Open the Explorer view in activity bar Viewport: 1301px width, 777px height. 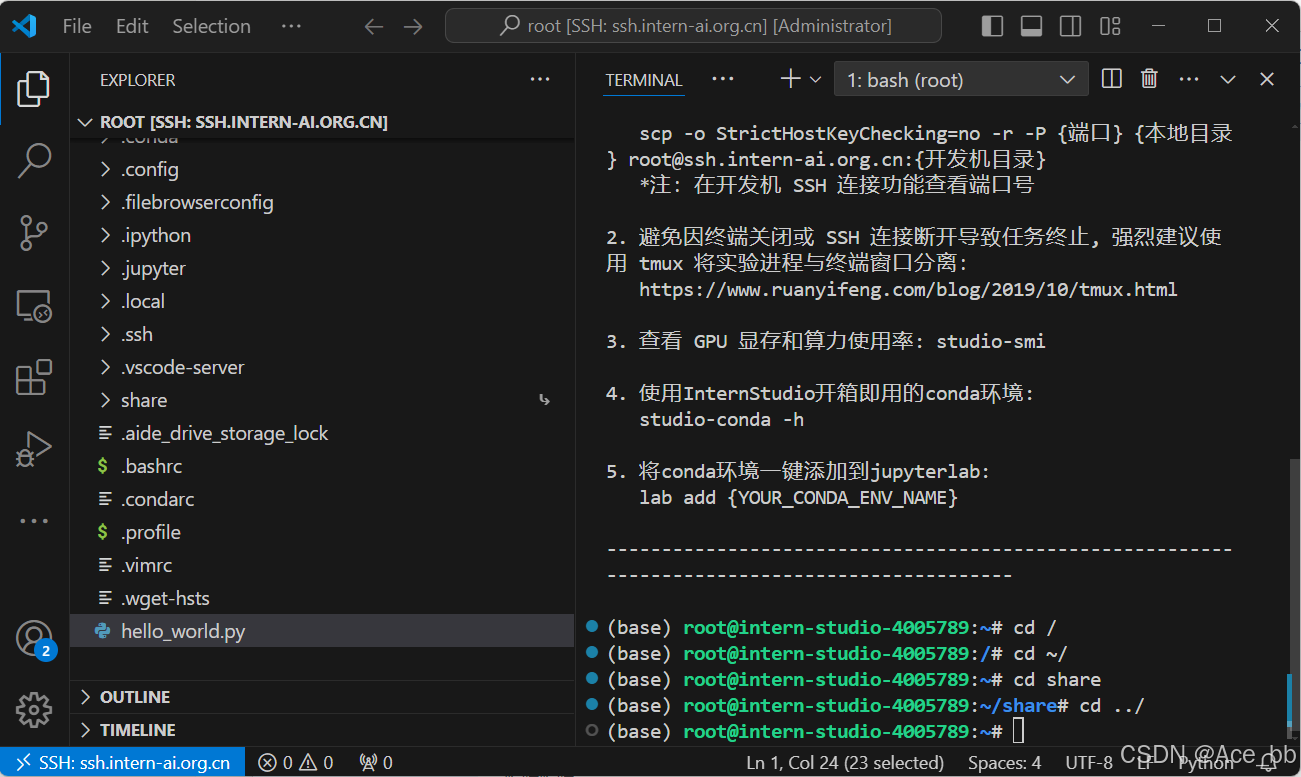pyautogui.click(x=34, y=90)
